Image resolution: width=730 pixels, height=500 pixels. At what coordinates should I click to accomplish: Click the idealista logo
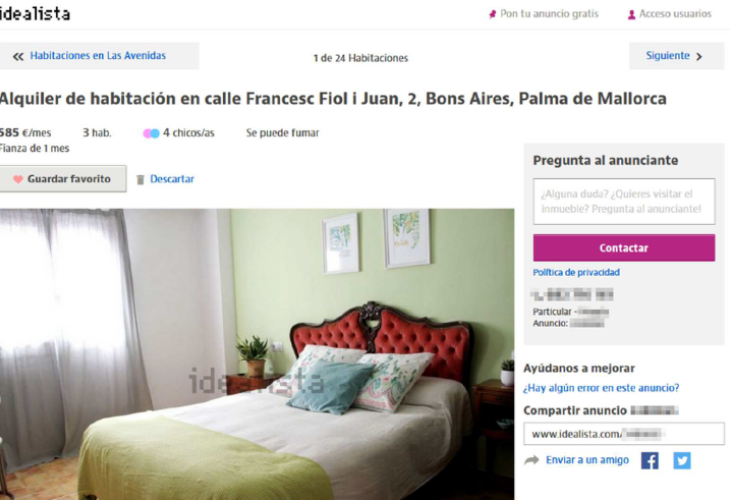(x=35, y=14)
